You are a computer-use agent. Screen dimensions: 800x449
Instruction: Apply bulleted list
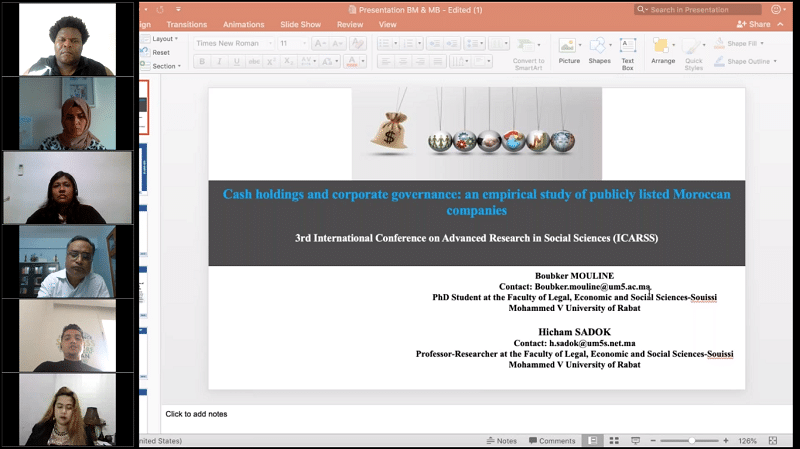384,43
